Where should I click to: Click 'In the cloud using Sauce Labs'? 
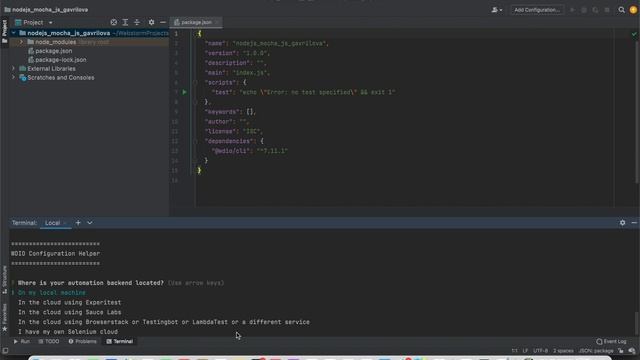(69, 312)
